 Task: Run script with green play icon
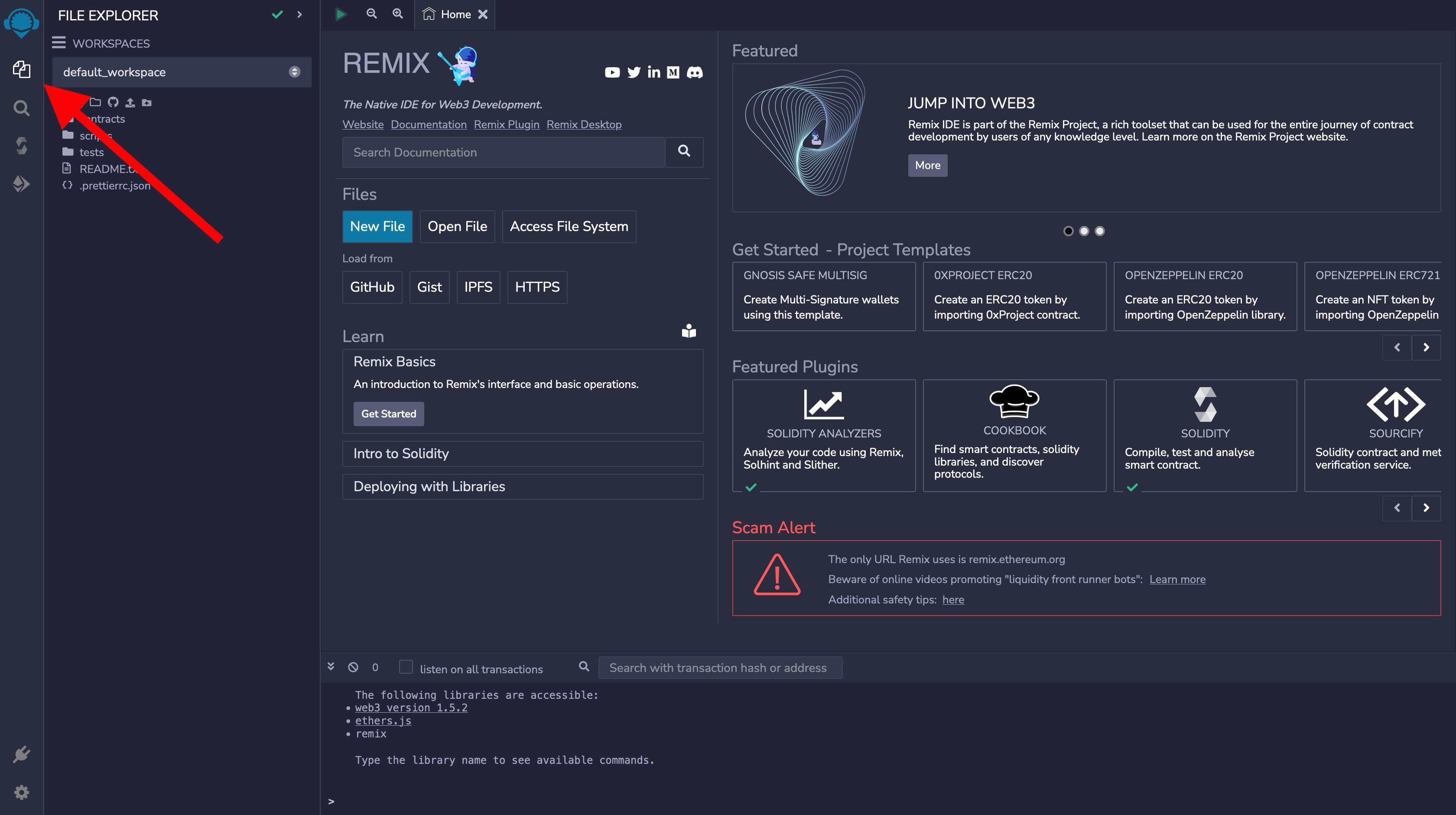coord(340,14)
